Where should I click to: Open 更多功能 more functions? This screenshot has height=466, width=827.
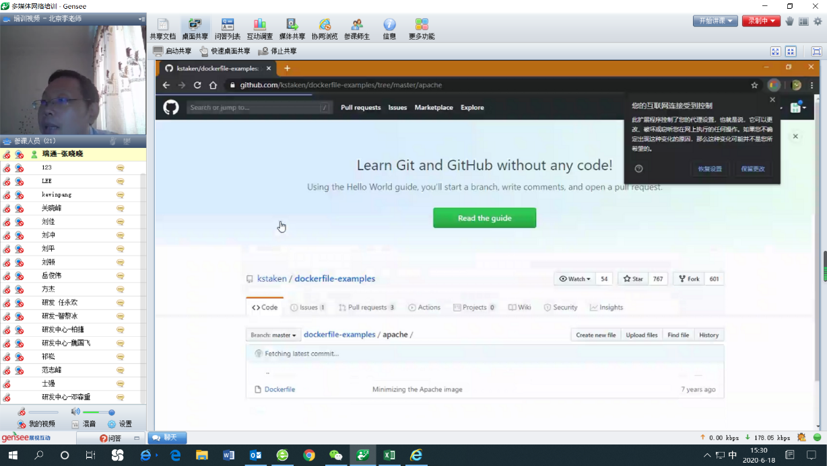(x=421, y=28)
